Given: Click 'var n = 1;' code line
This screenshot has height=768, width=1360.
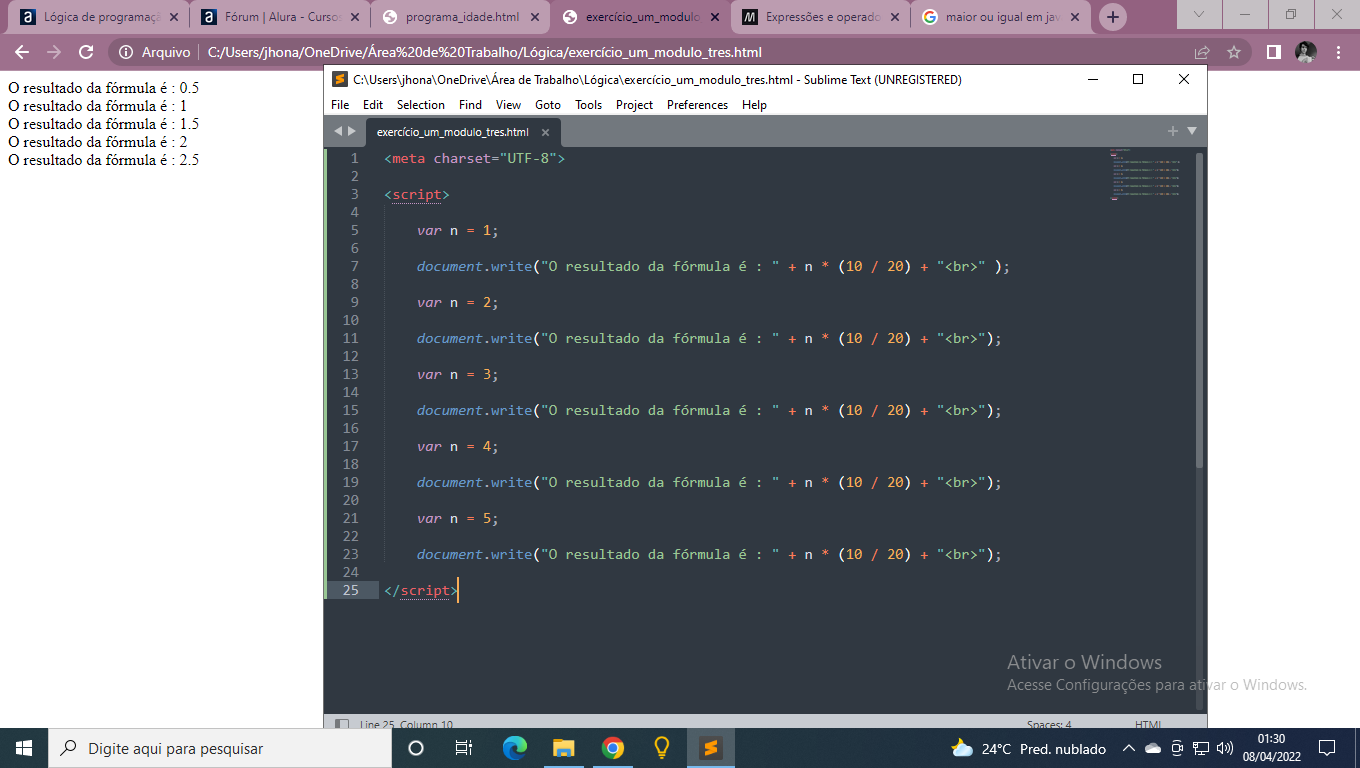Looking at the screenshot, I should [x=457, y=230].
